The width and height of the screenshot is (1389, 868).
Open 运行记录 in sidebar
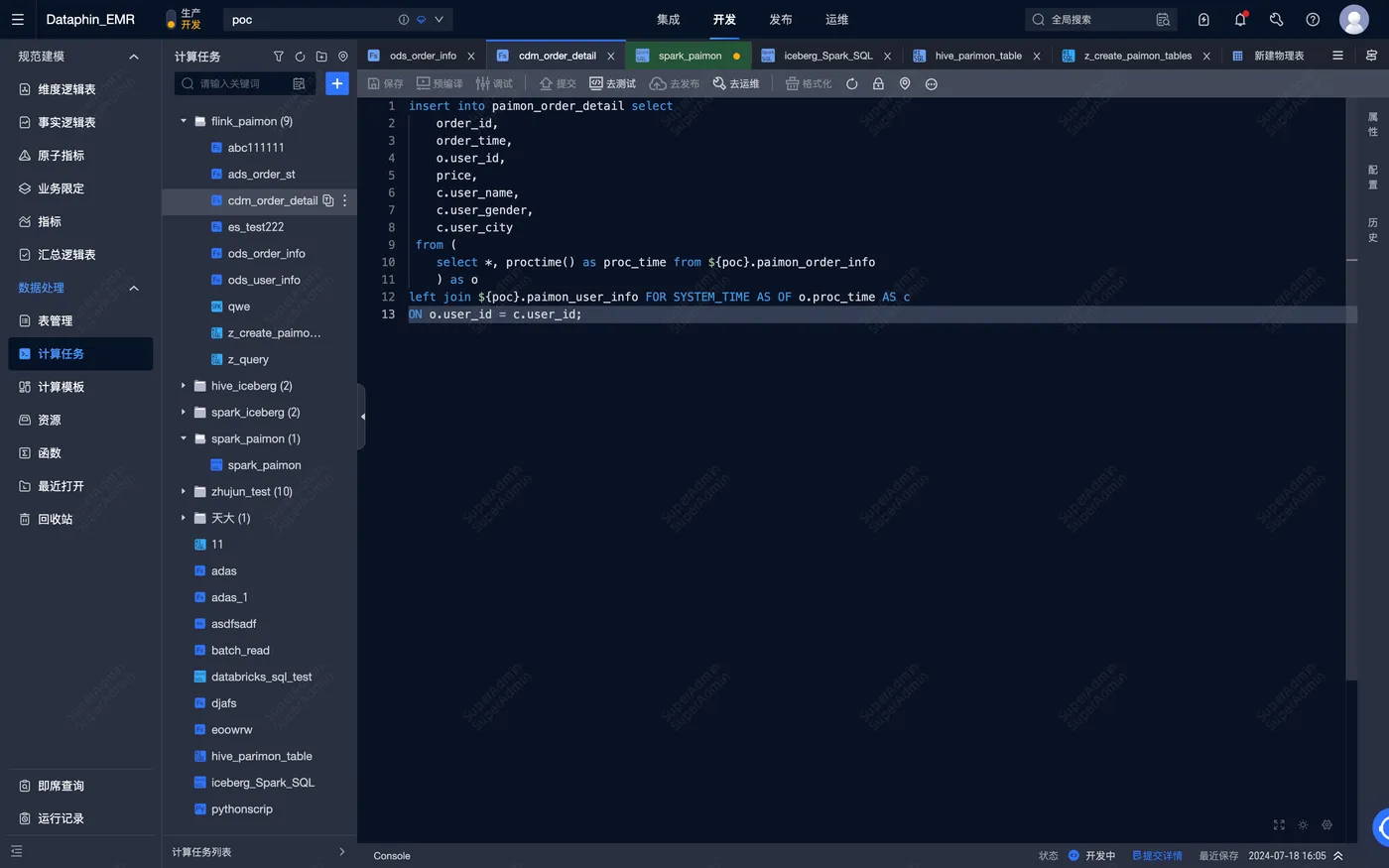(x=80, y=818)
